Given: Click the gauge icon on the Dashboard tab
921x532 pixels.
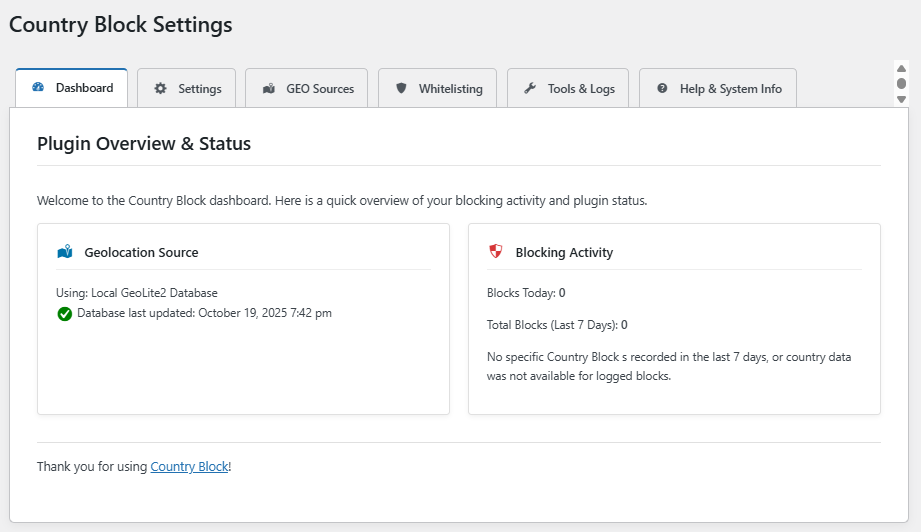Looking at the screenshot, I should tap(38, 88).
